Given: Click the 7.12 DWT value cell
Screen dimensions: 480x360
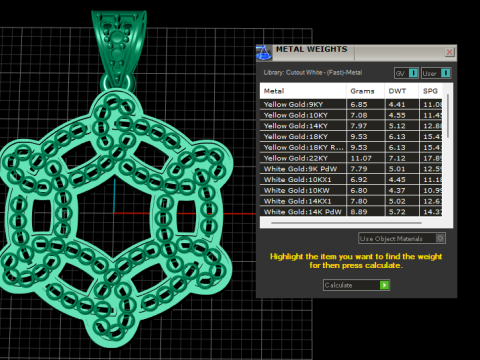Looking at the screenshot, I should tap(401, 158).
